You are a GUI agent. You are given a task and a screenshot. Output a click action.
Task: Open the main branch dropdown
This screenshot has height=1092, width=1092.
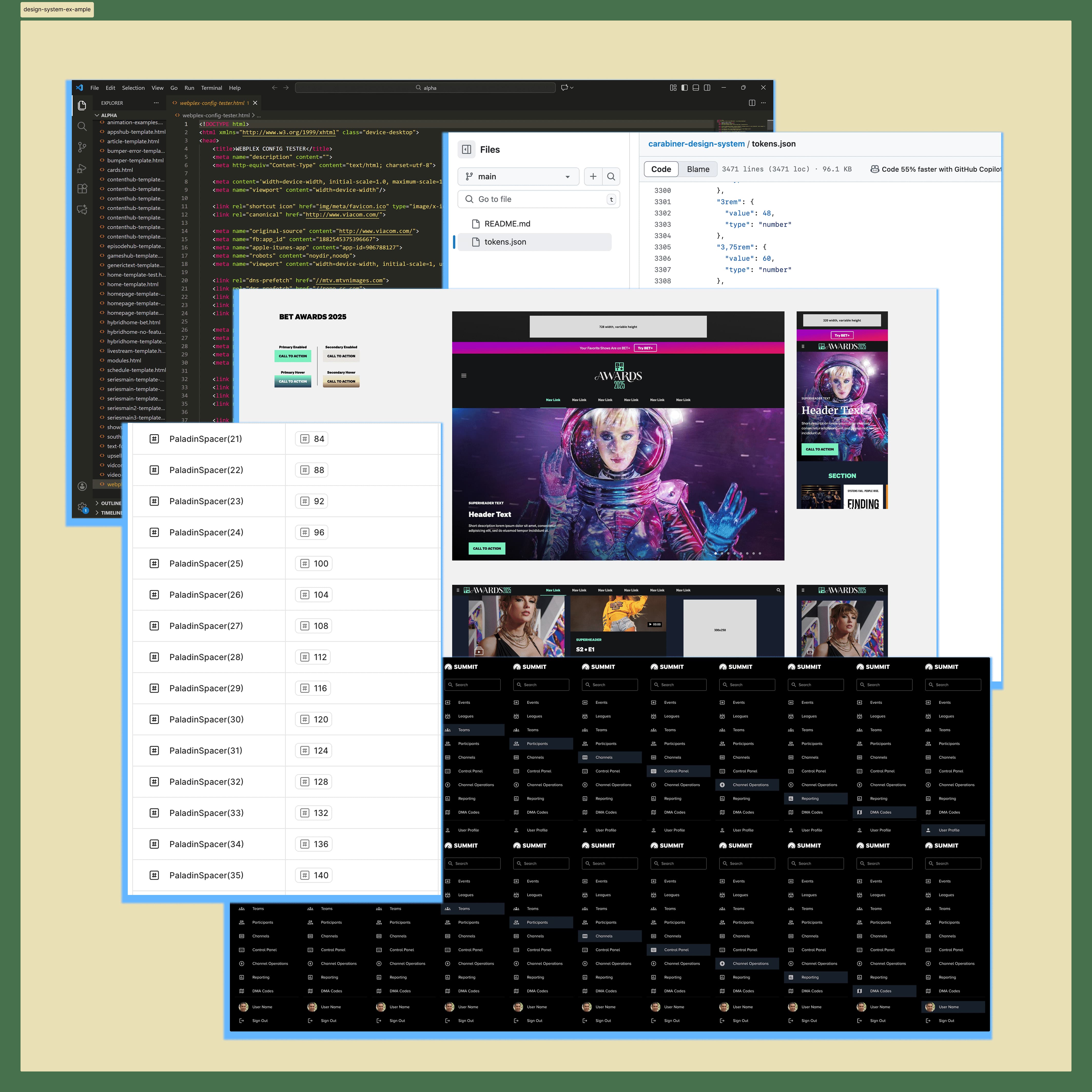[x=518, y=176]
